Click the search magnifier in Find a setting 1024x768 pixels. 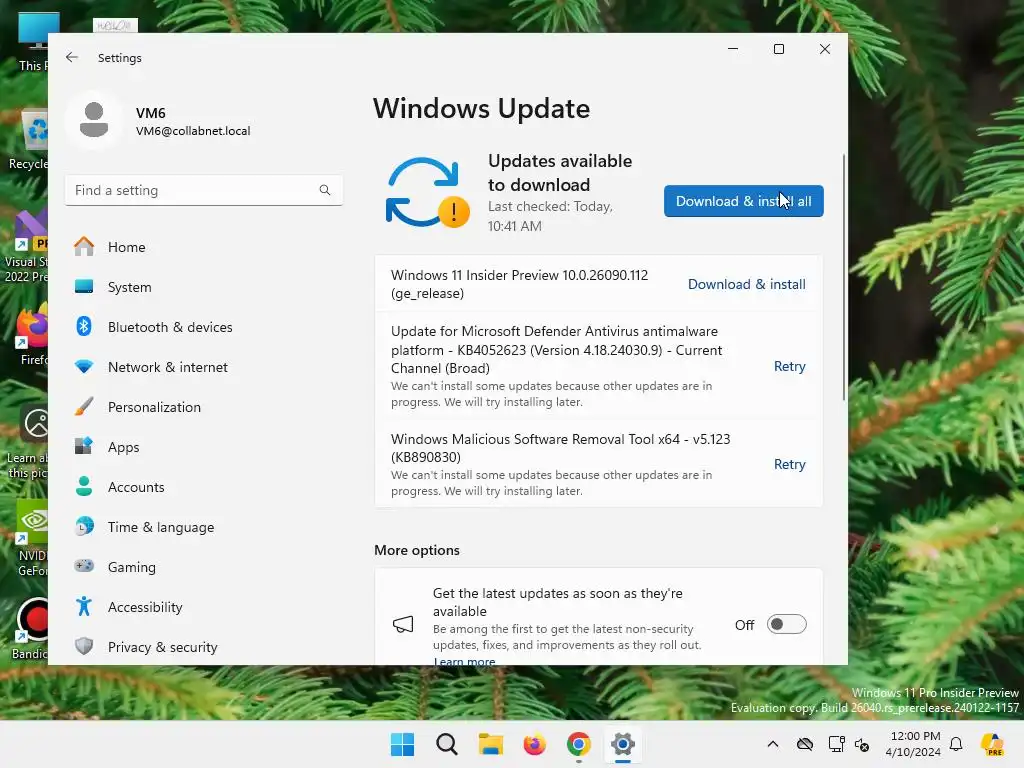[325, 190]
